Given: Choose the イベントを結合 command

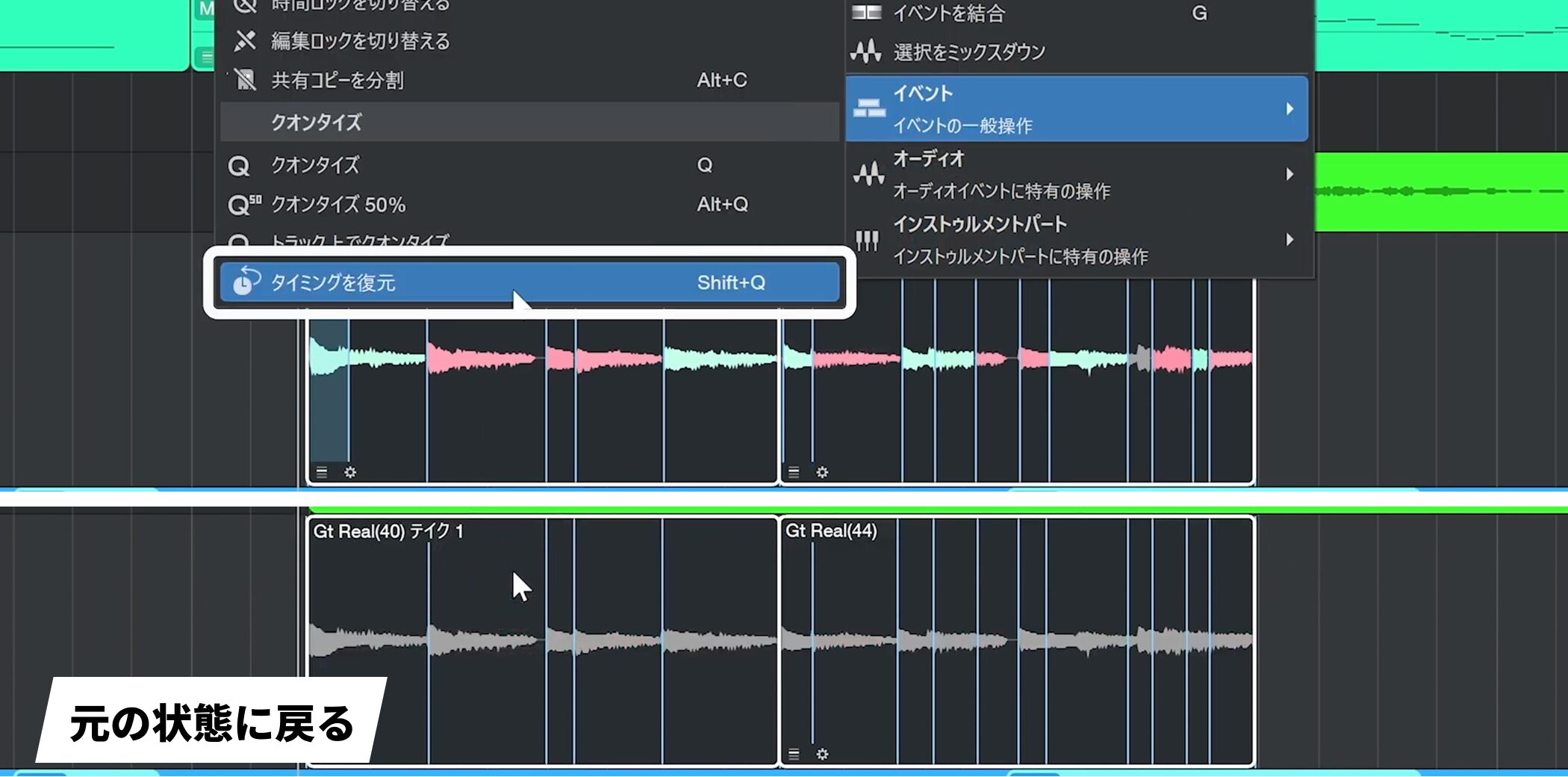Looking at the screenshot, I should tap(949, 13).
